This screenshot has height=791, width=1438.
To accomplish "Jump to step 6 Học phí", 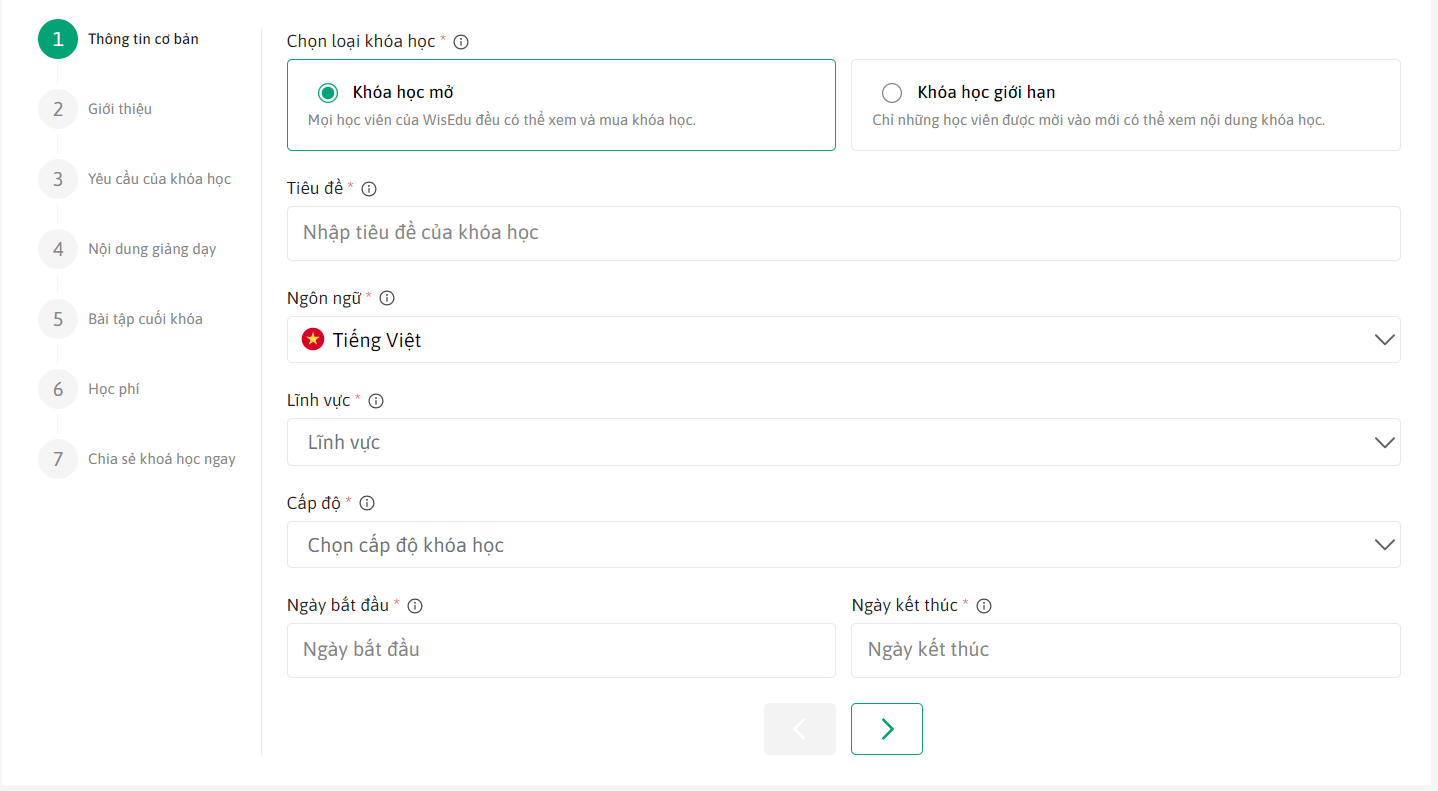I will 113,389.
